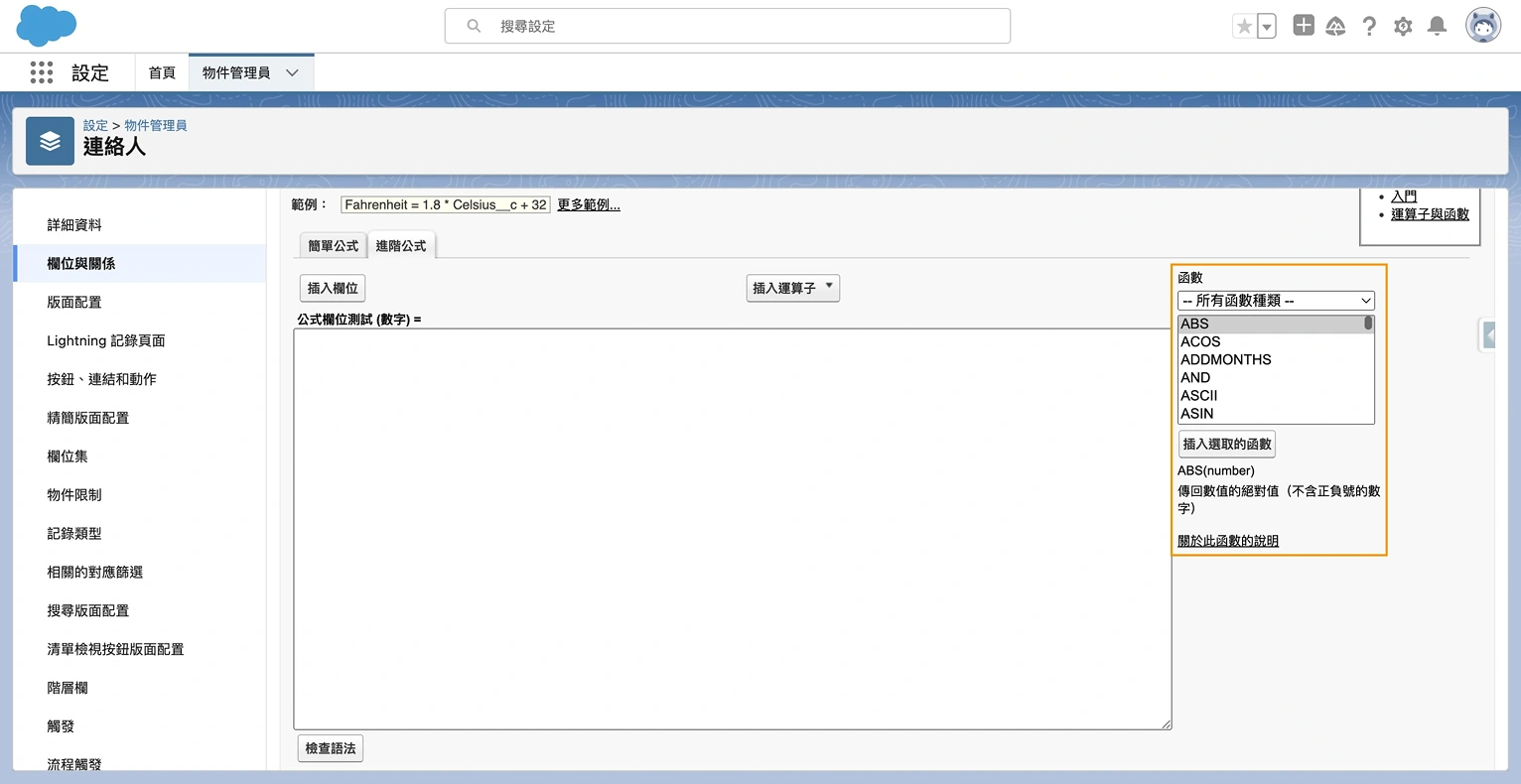The width and height of the screenshot is (1521, 784).
Task: Open the quick create plus icon
Action: (1303, 25)
